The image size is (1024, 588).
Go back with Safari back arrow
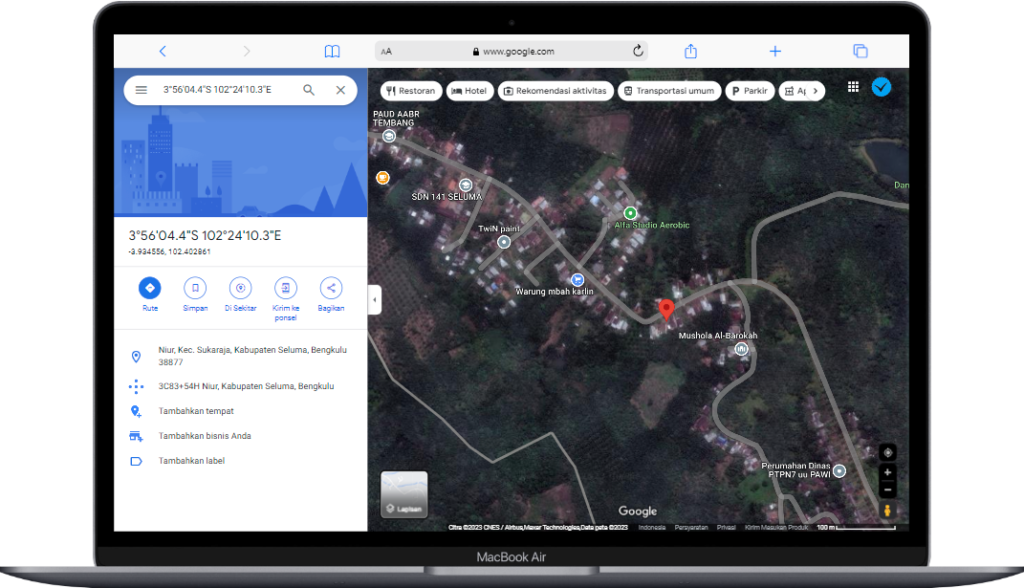tap(163, 51)
